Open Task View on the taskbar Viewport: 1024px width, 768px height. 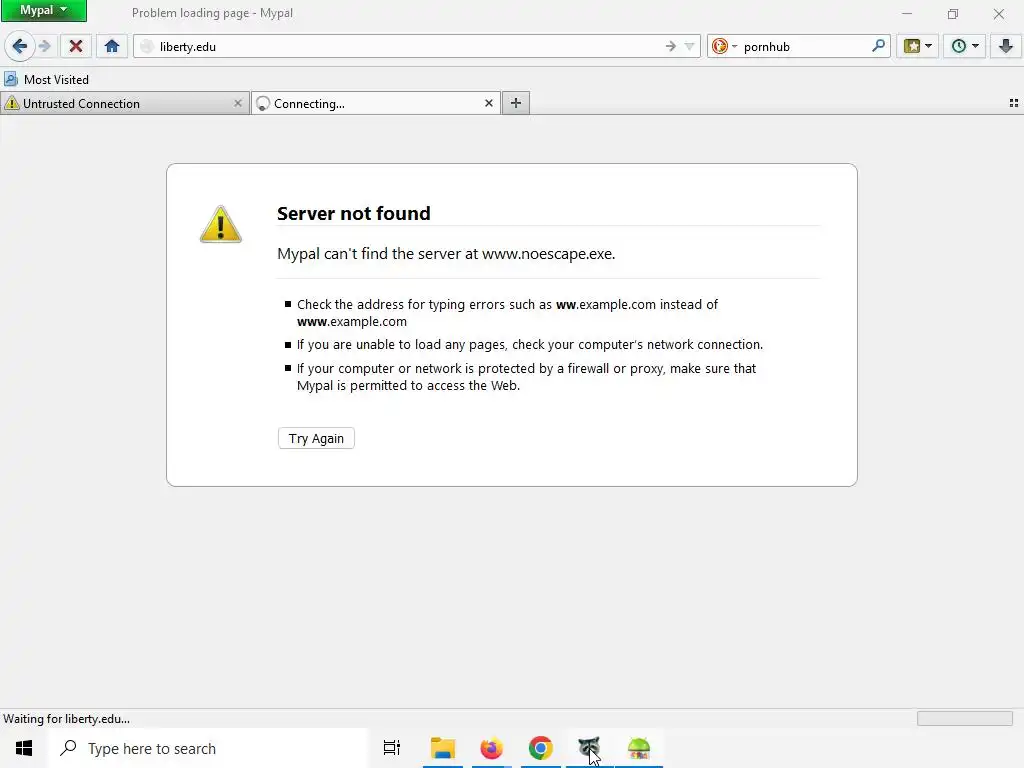coord(392,748)
